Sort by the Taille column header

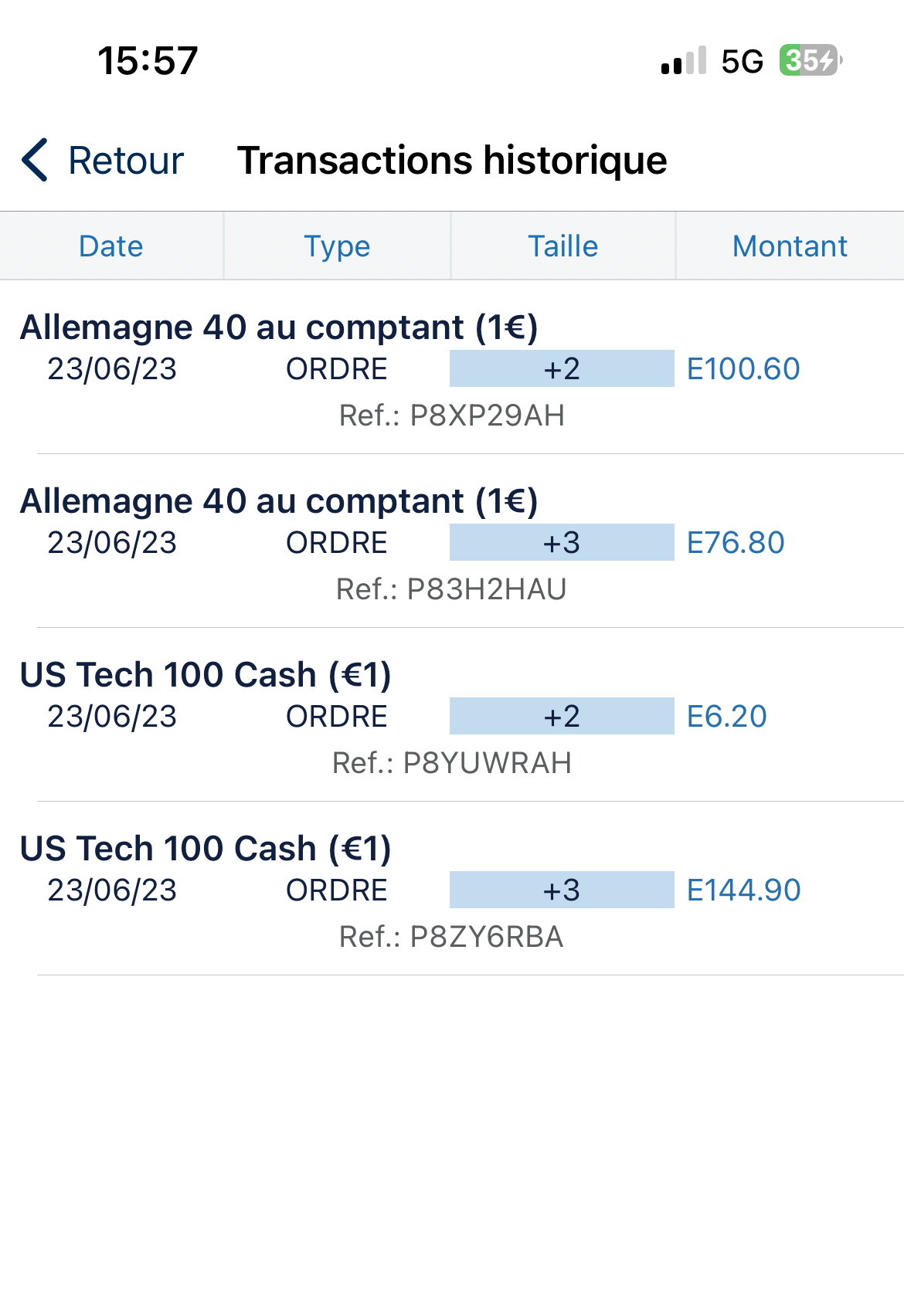point(562,246)
